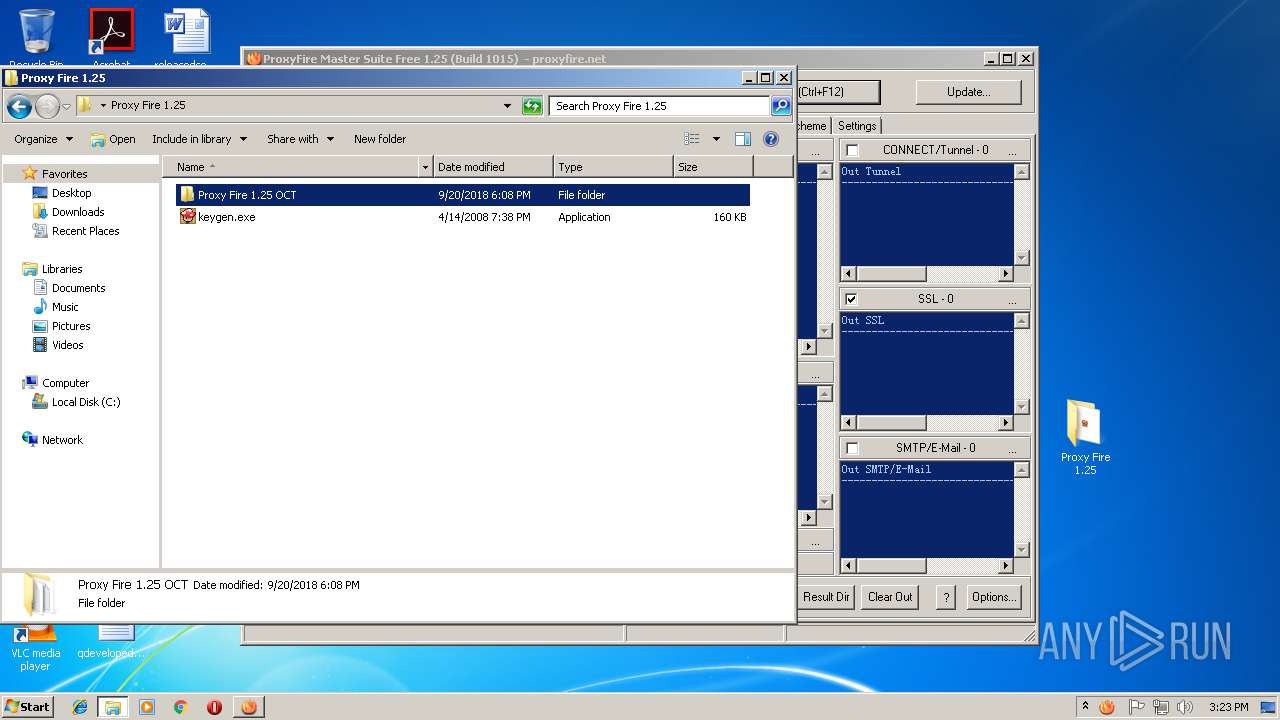The image size is (1280, 720).
Task: Click the Back navigation arrow in Explorer
Action: (x=19, y=106)
